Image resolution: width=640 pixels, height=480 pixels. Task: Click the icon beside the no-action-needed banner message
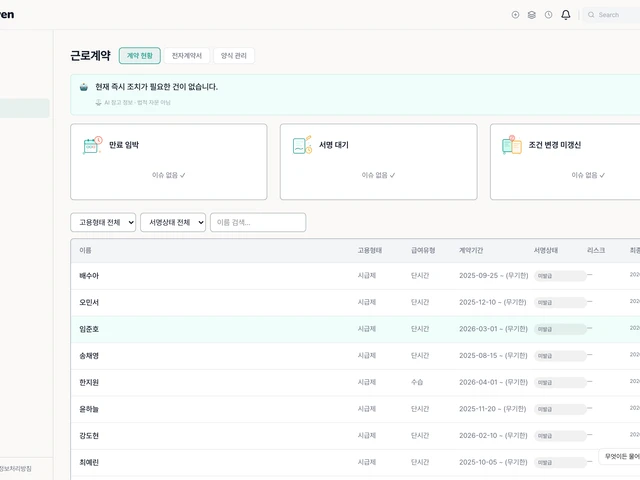84,87
